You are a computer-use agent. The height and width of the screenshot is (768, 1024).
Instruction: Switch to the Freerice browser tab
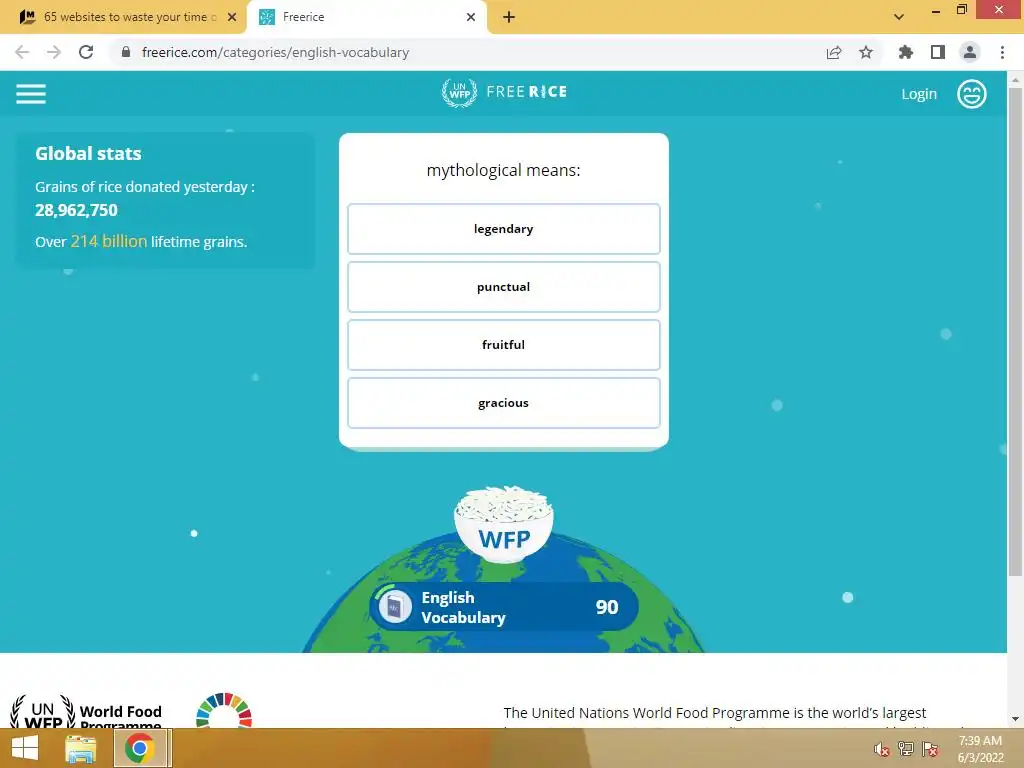[366, 17]
